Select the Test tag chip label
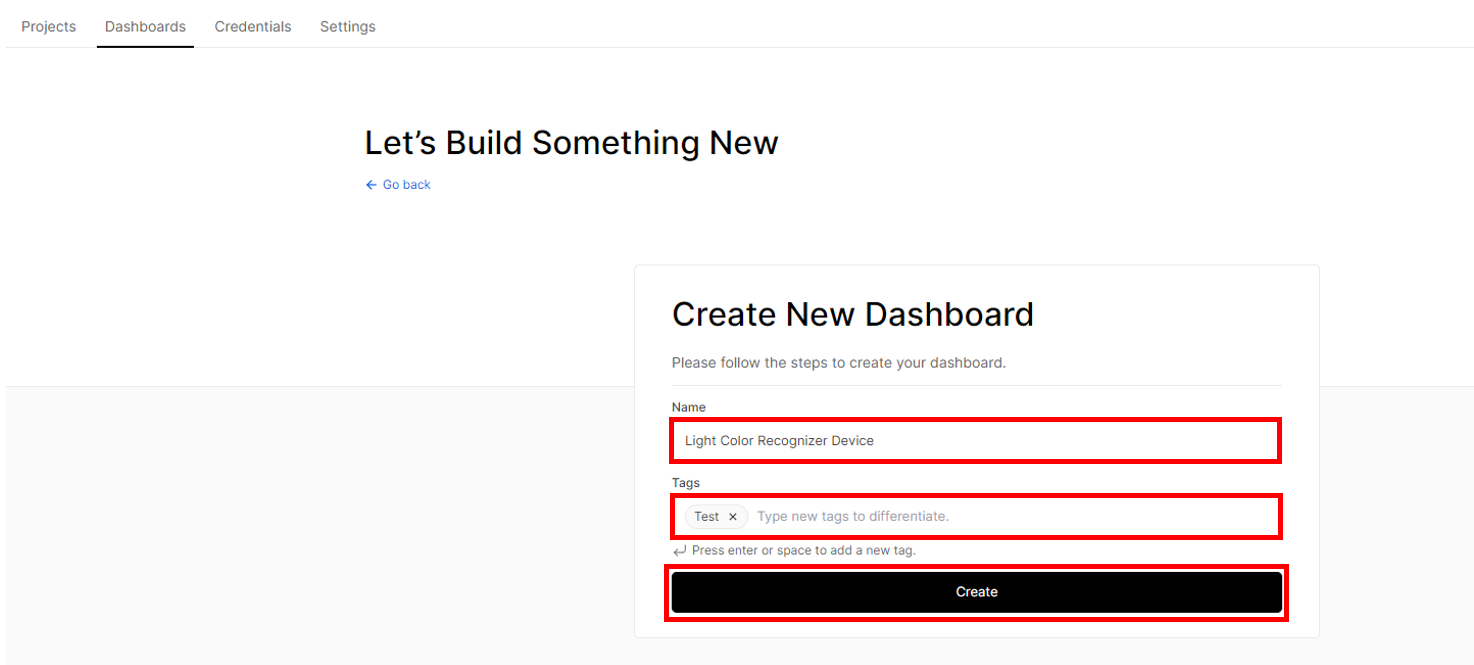 click(x=706, y=517)
